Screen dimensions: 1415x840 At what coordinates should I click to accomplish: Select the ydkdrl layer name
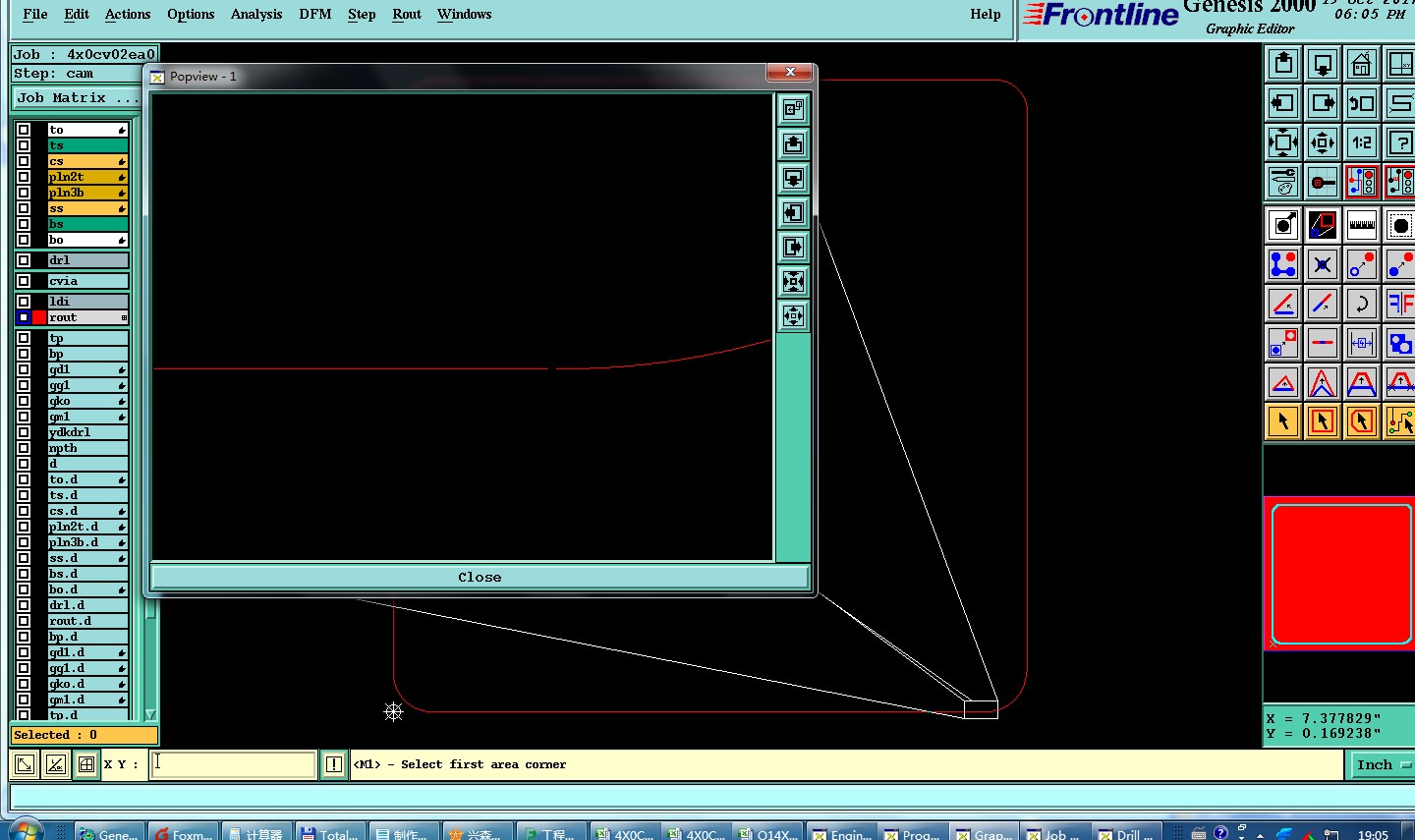pyautogui.click(x=87, y=432)
